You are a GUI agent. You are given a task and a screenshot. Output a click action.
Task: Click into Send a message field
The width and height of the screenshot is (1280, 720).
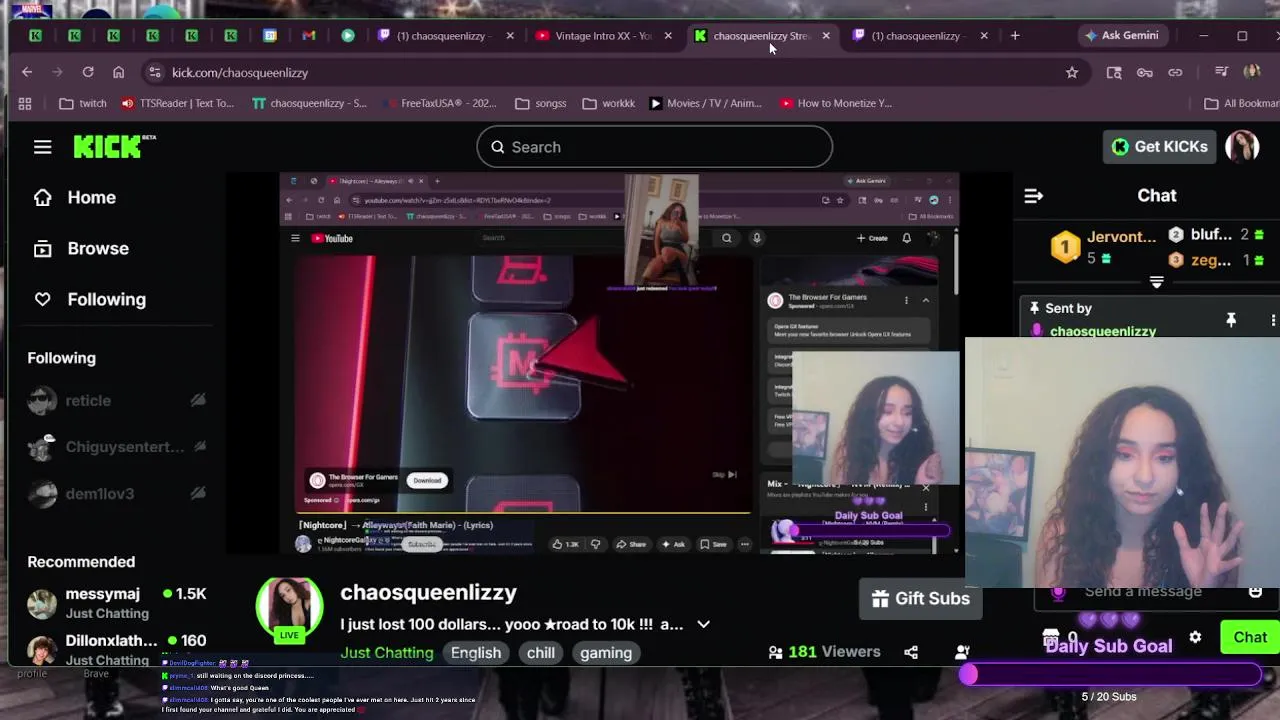pyautogui.click(x=1143, y=592)
